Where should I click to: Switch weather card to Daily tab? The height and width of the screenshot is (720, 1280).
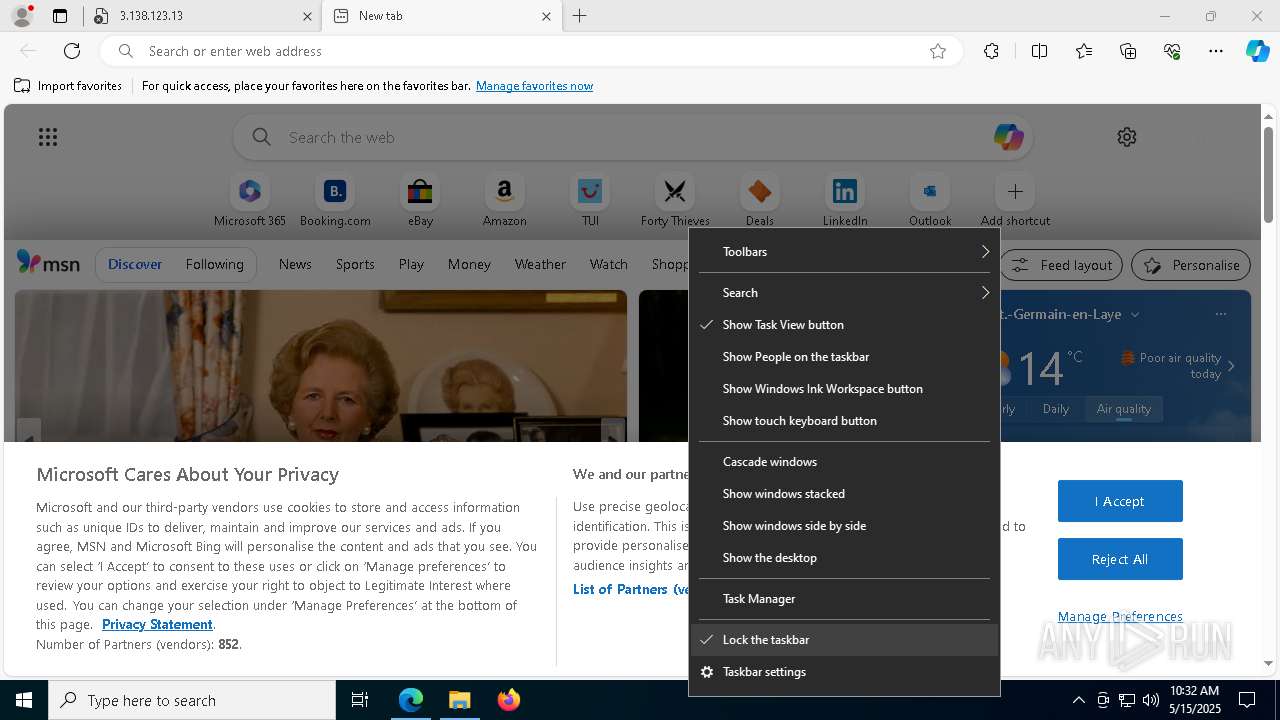pos(1056,409)
